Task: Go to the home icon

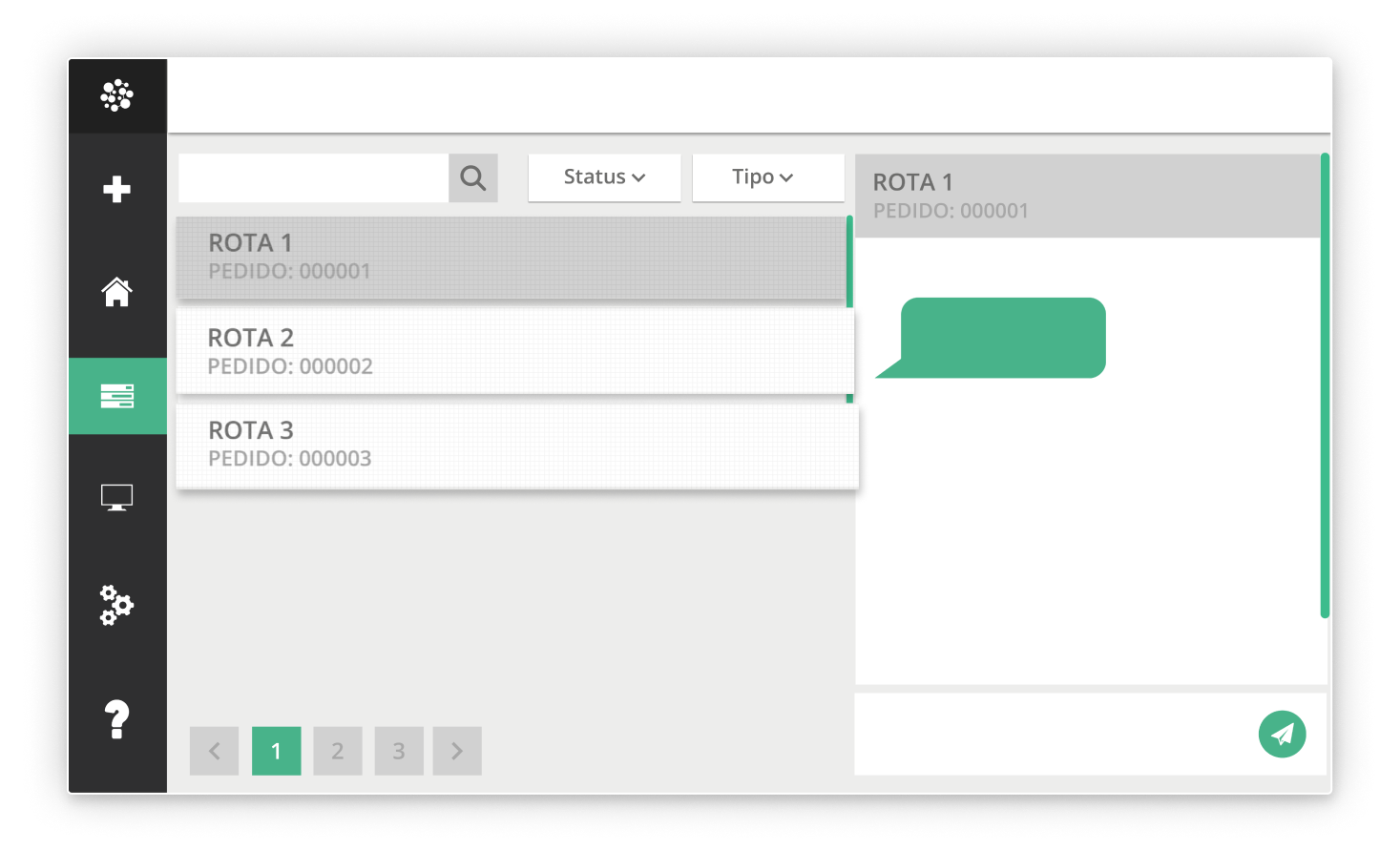Action: [x=117, y=292]
